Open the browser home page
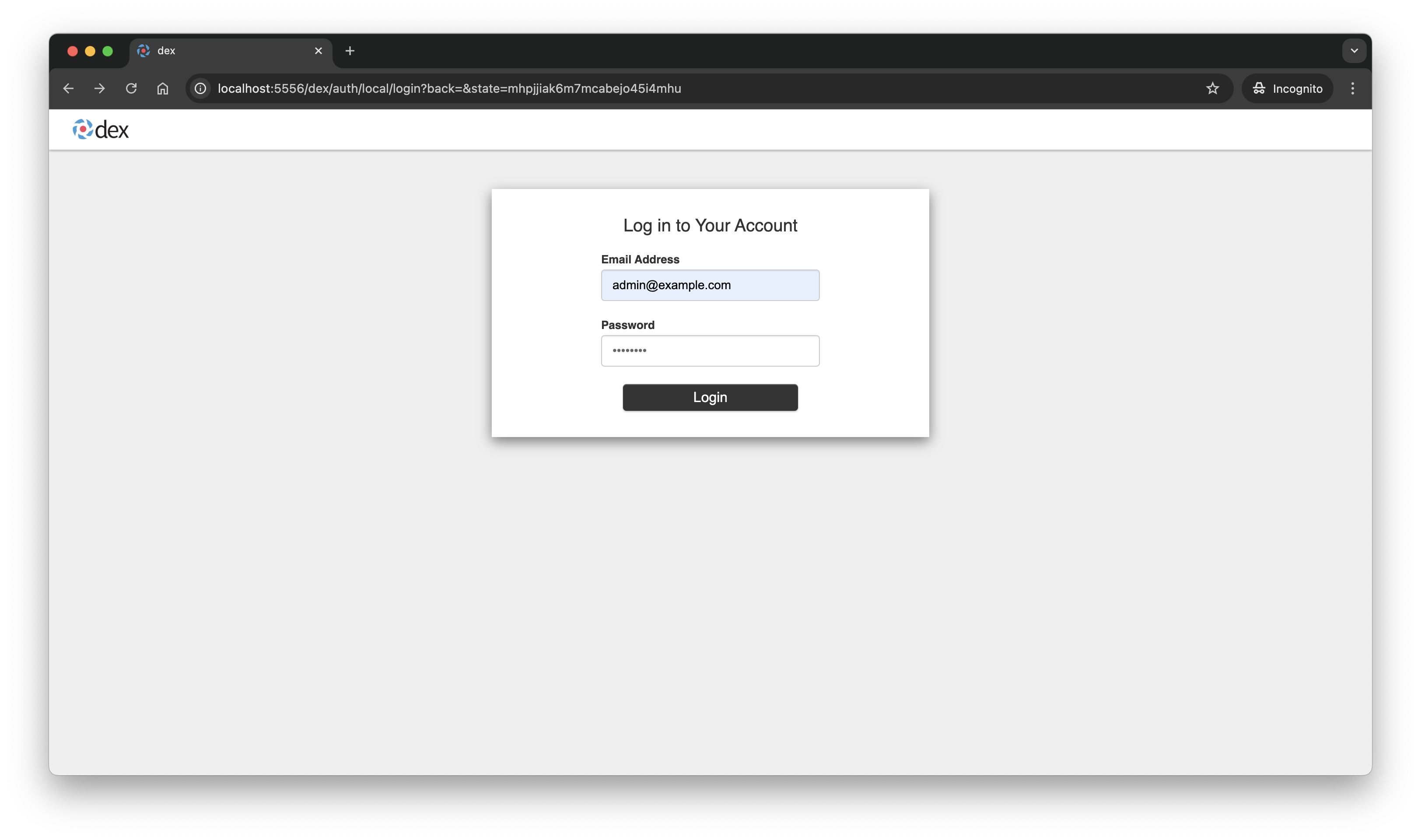 tap(162, 88)
